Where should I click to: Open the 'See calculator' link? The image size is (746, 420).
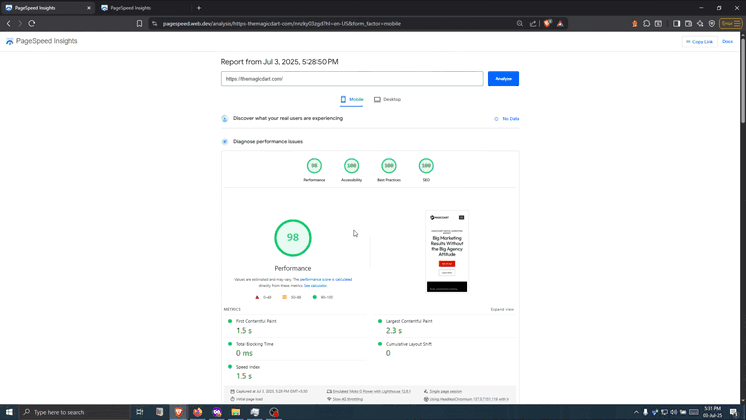pos(316,286)
